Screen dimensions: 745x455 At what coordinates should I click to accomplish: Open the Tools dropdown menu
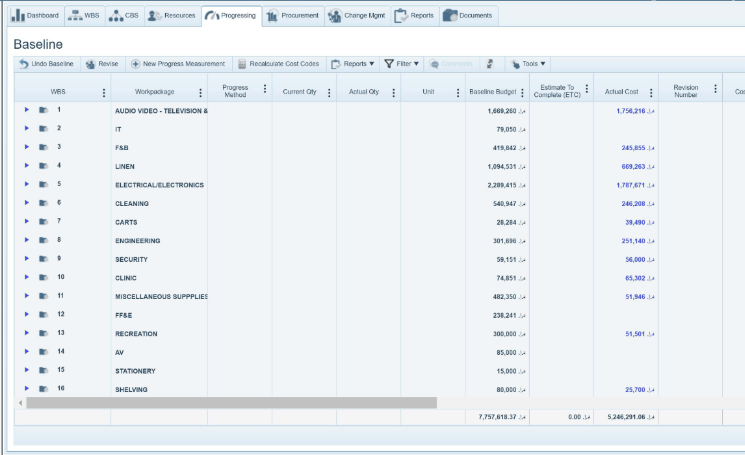(x=530, y=64)
